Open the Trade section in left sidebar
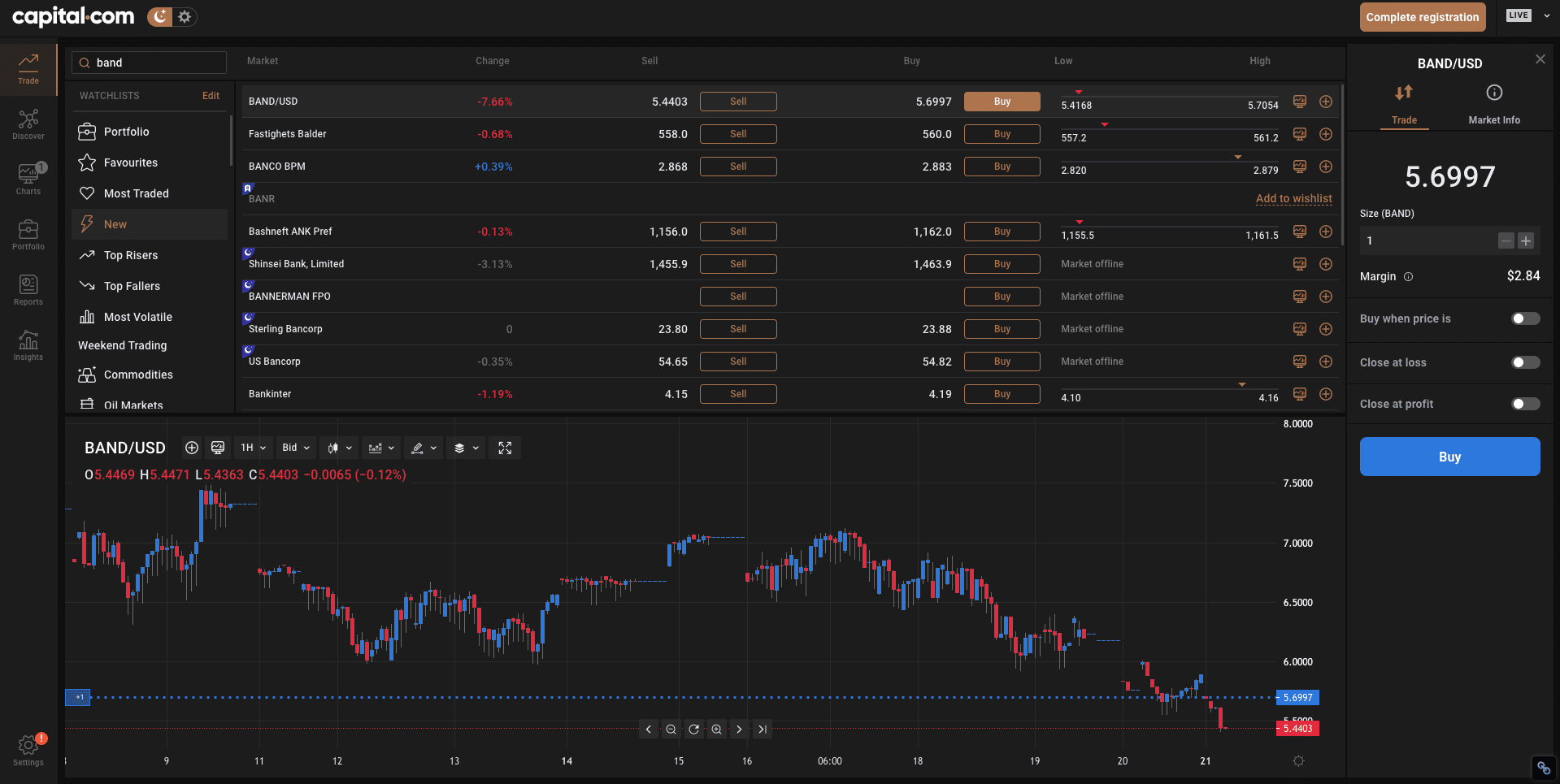Image resolution: width=1560 pixels, height=784 pixels. (28, 70)
